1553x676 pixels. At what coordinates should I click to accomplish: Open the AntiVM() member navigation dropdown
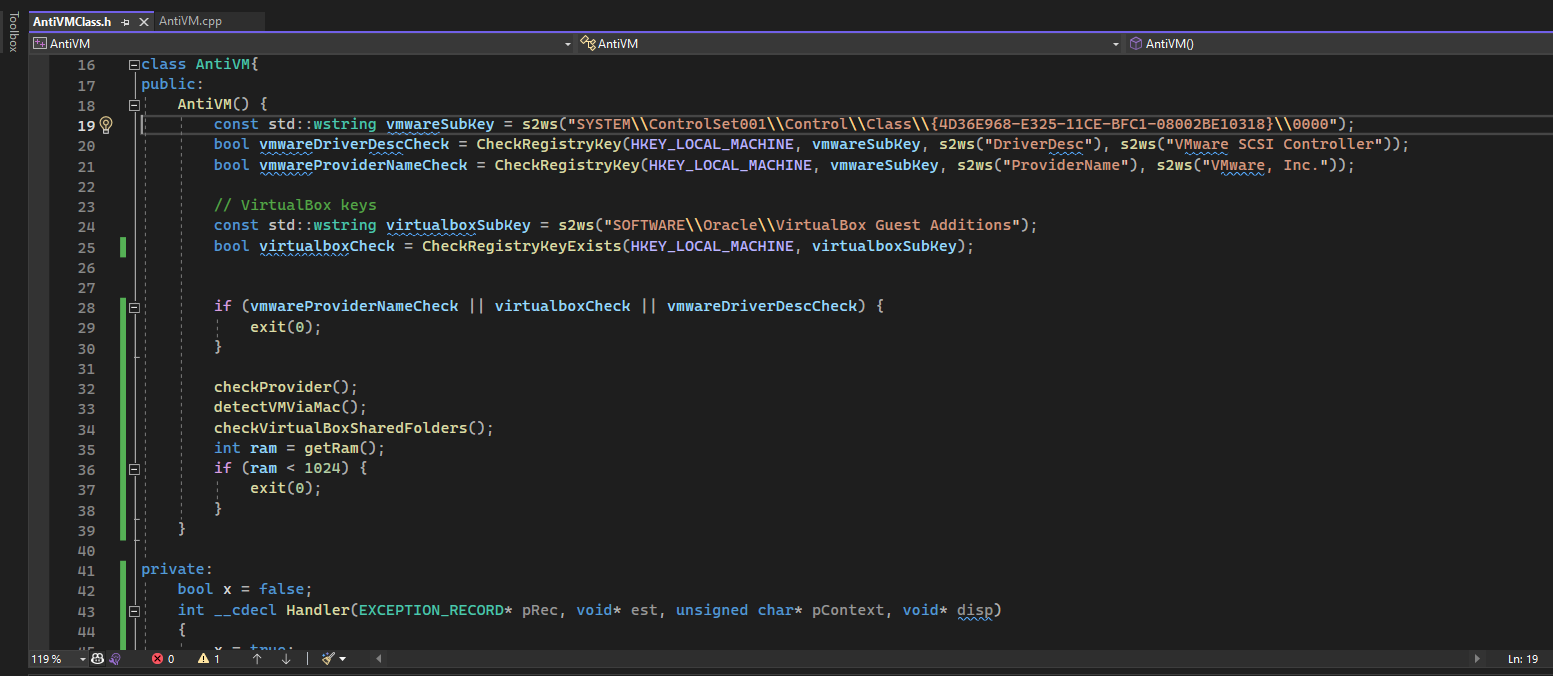point(1339,44)
